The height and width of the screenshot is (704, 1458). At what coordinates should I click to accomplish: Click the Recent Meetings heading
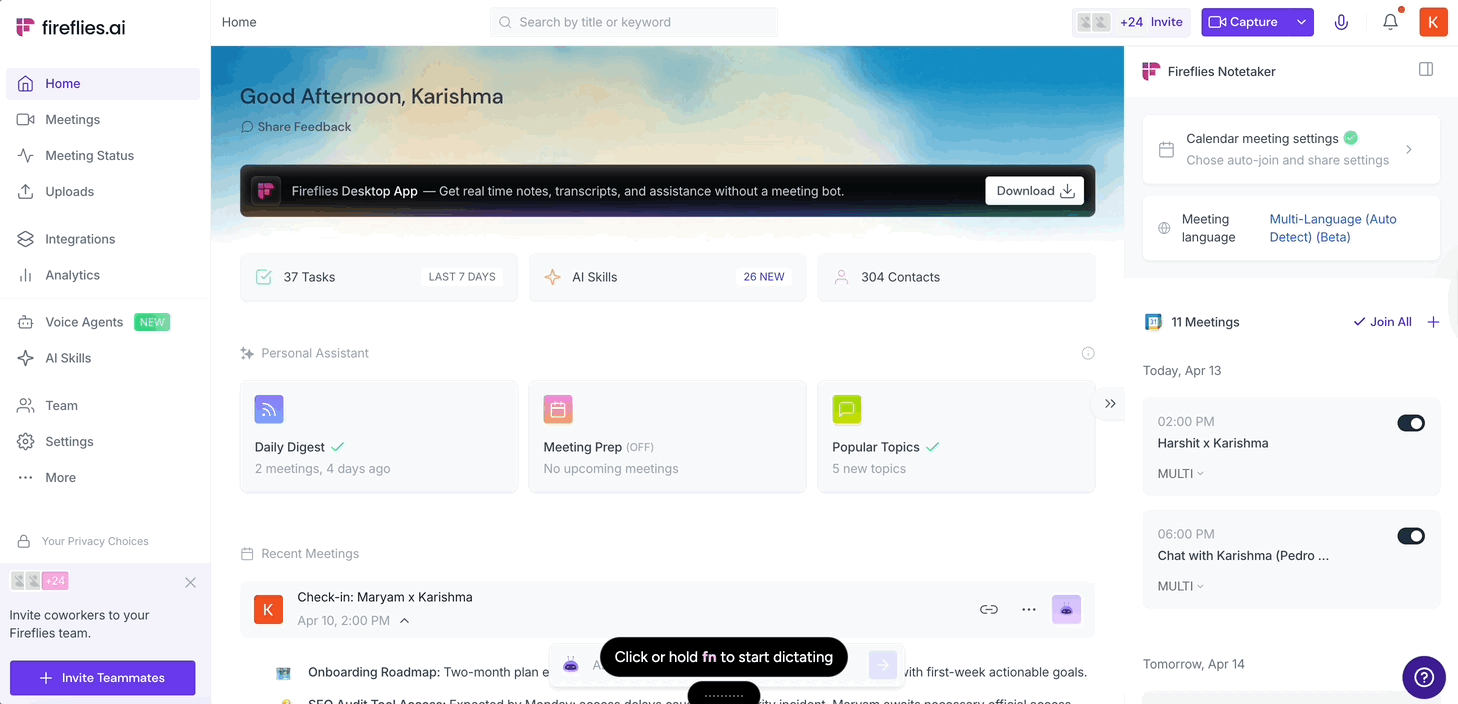(x=310, y=554)
